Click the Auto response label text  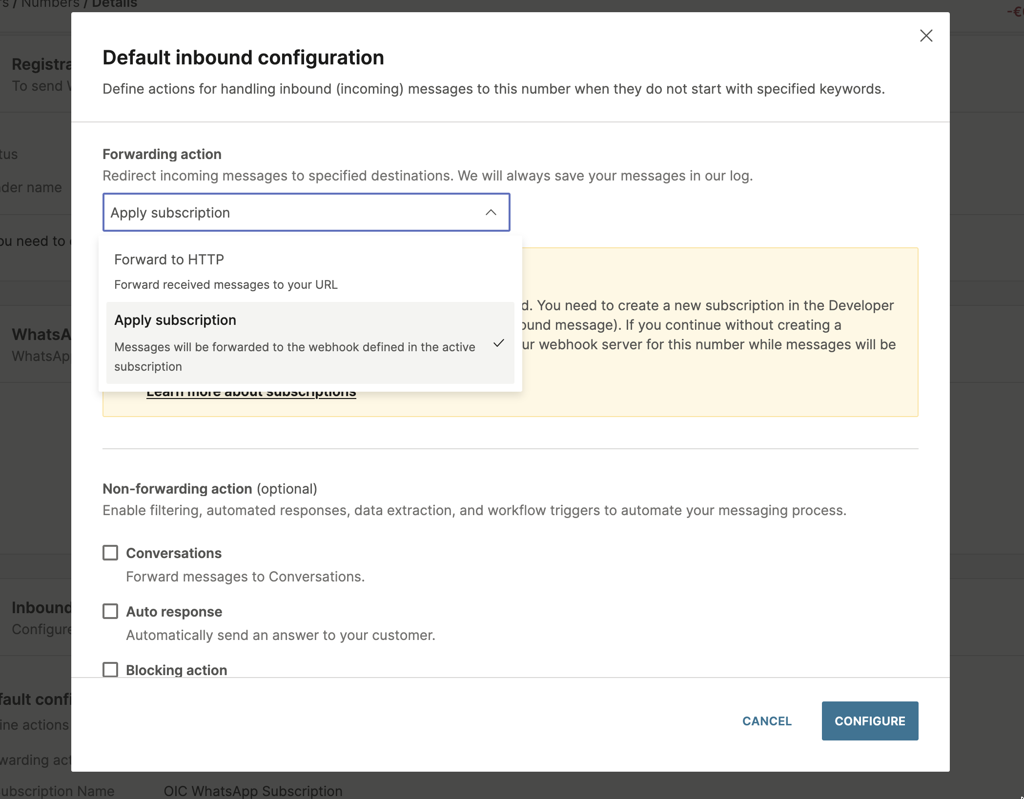click(x=174, y=611)
